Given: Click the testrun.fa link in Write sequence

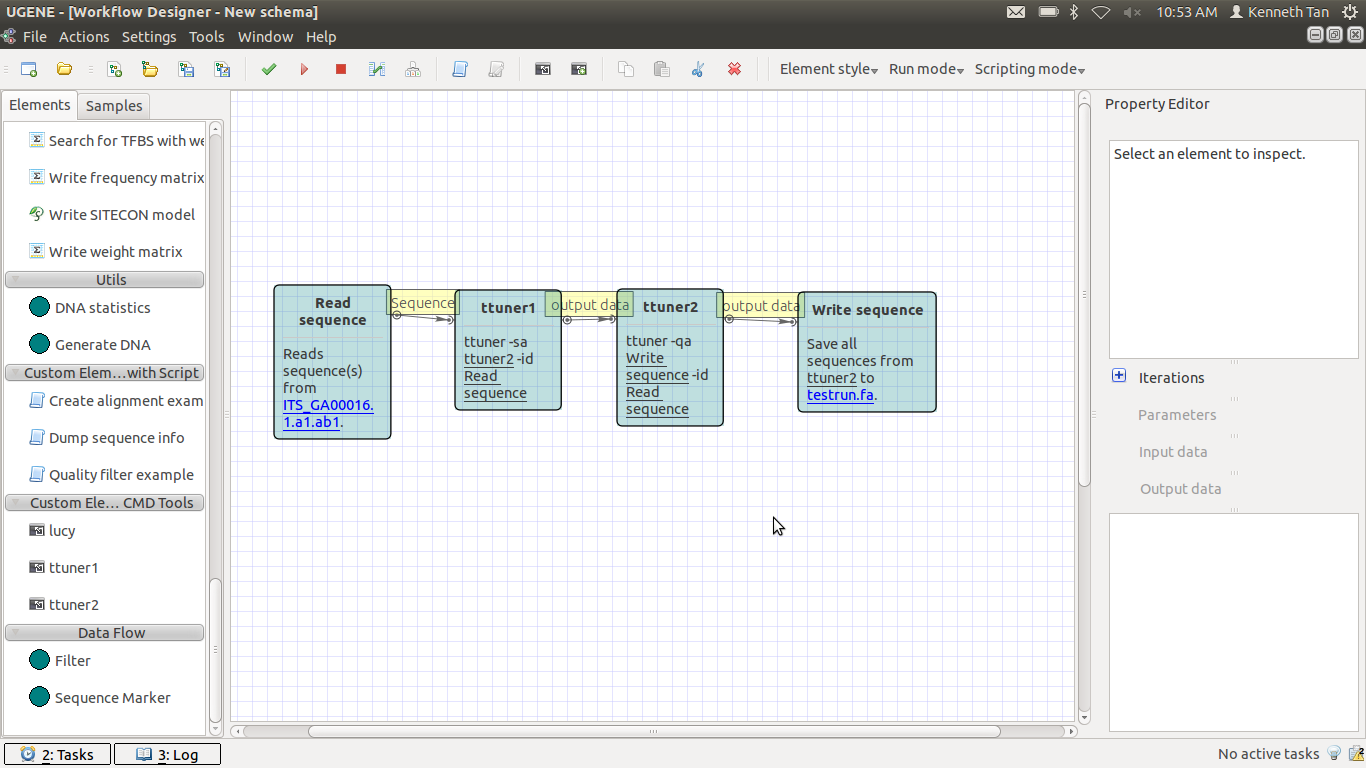Looking at the screenshot, I should 840,395.
